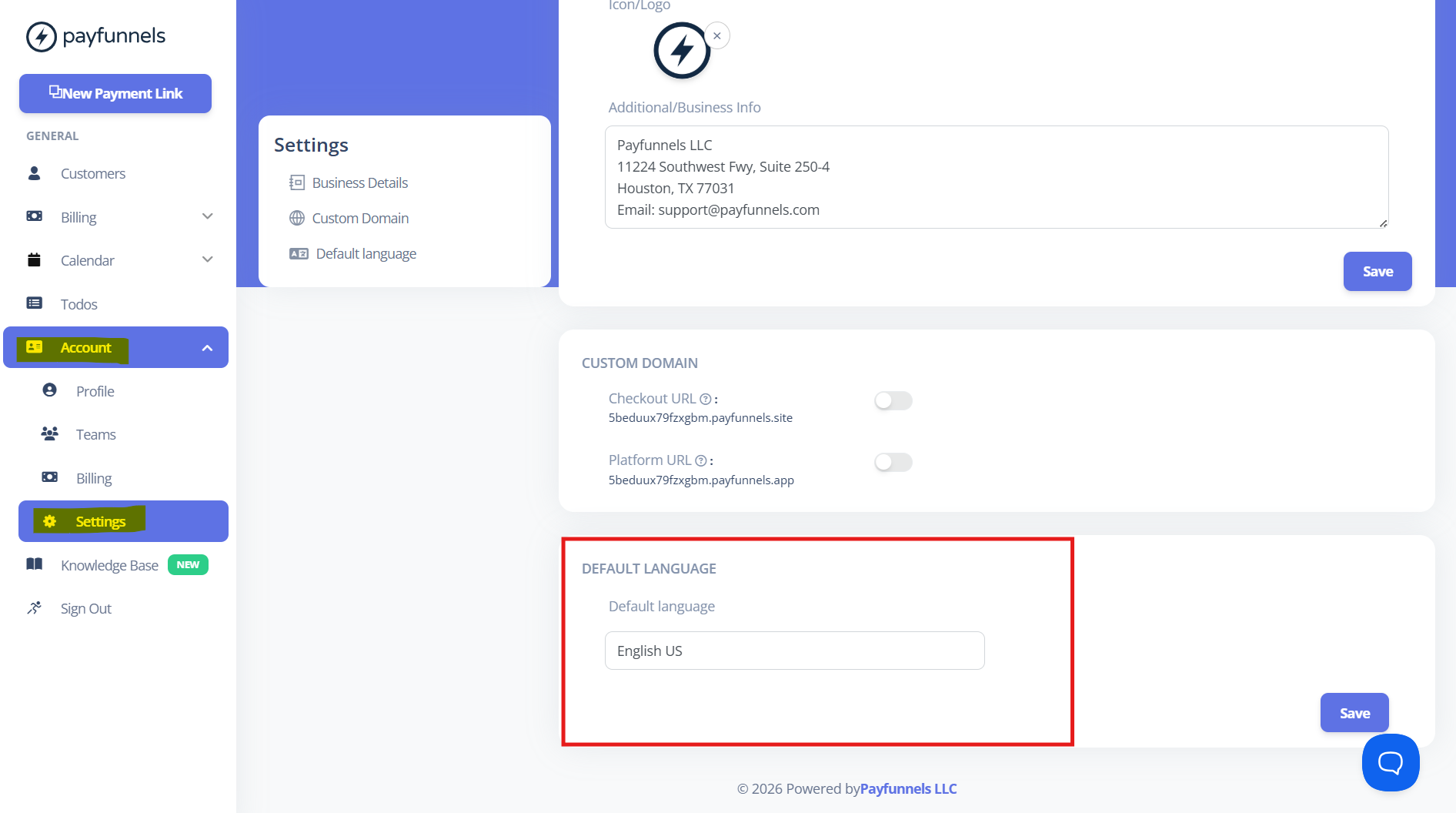This screenshot has width=1456, height=813.
Task: Click the Knowledge Base book icon
Action: [x=35, y=564]
